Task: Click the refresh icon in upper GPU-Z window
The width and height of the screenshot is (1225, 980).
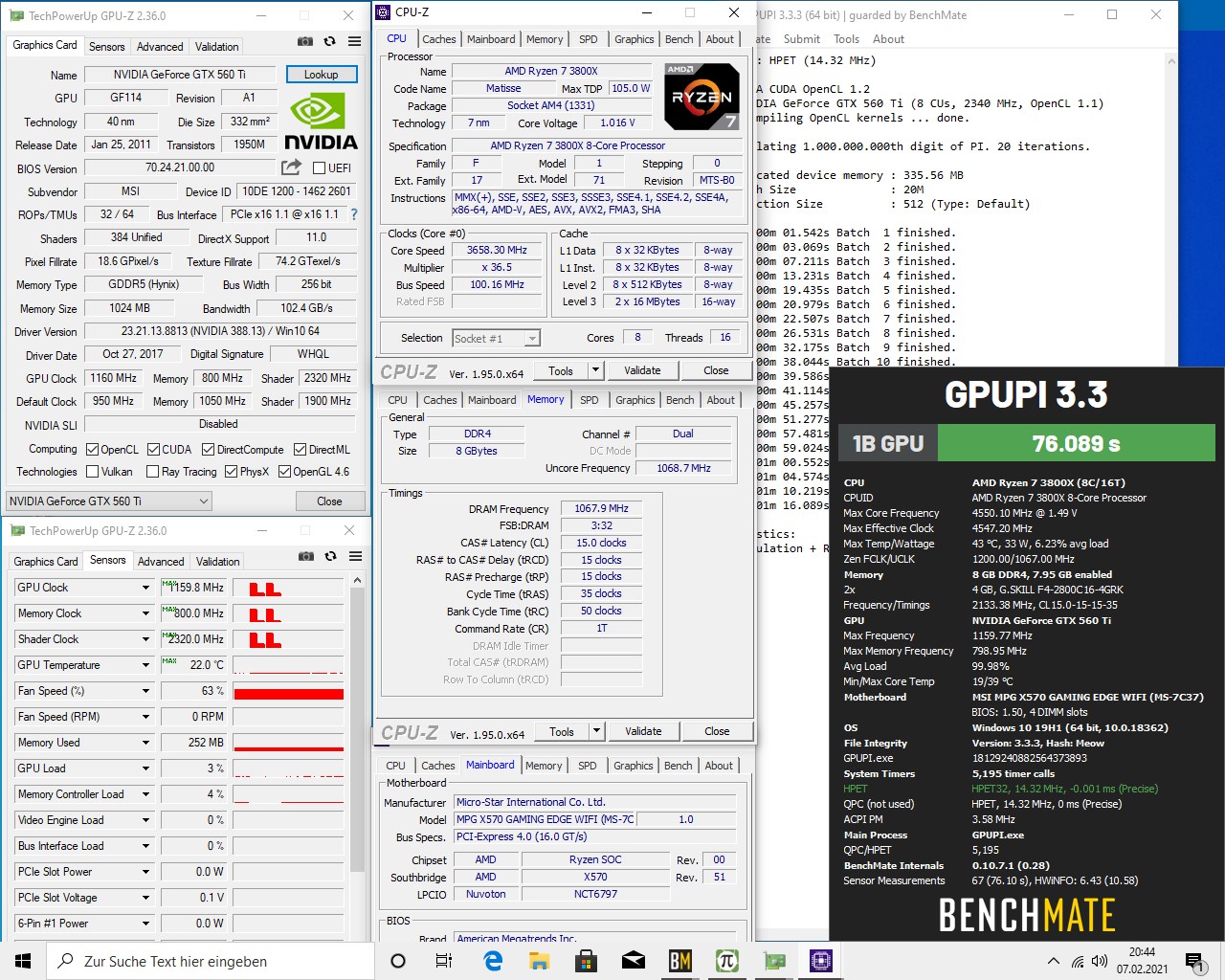Action: (329, 41)
